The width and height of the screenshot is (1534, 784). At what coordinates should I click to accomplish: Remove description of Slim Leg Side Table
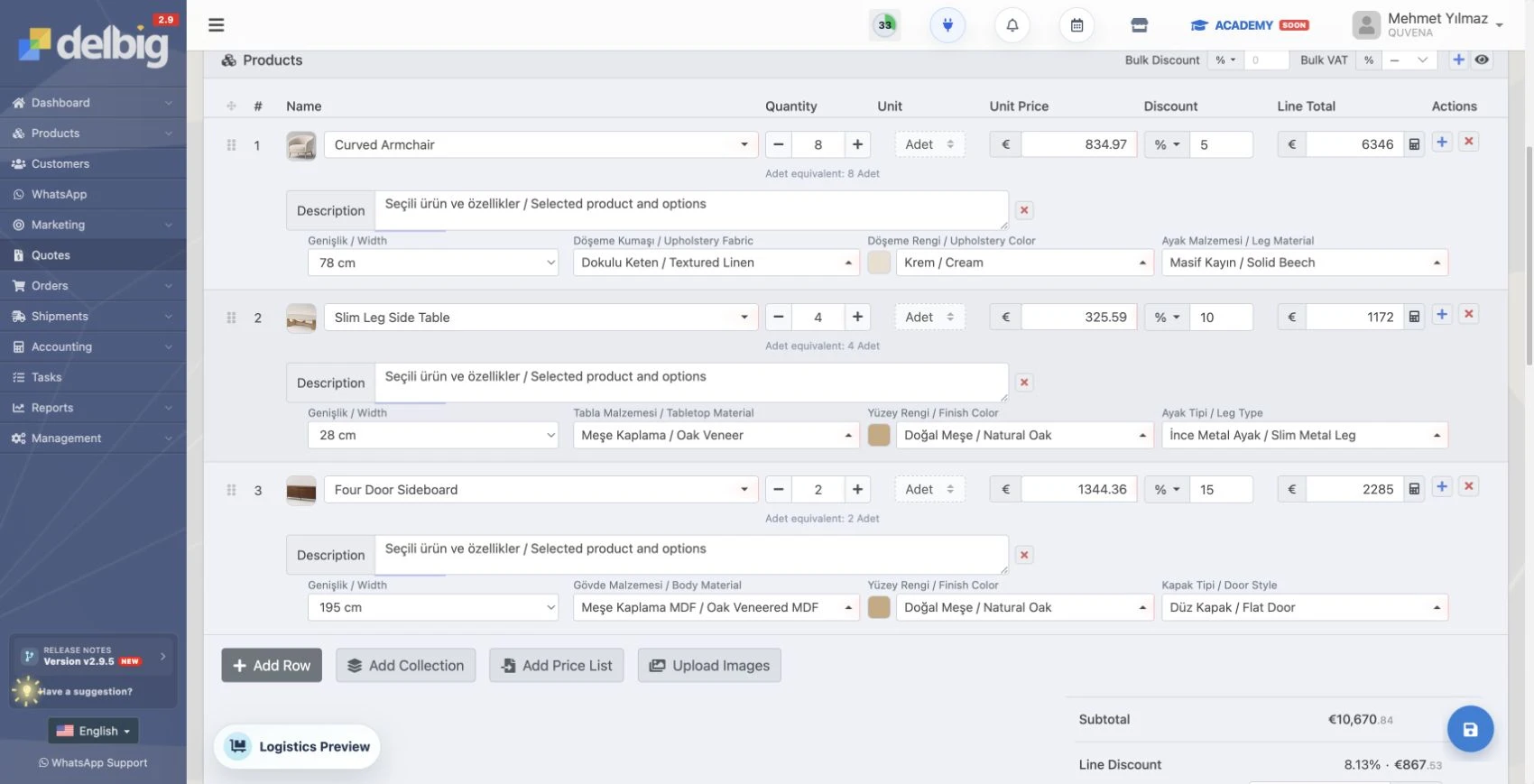(x=1024, y=383)
